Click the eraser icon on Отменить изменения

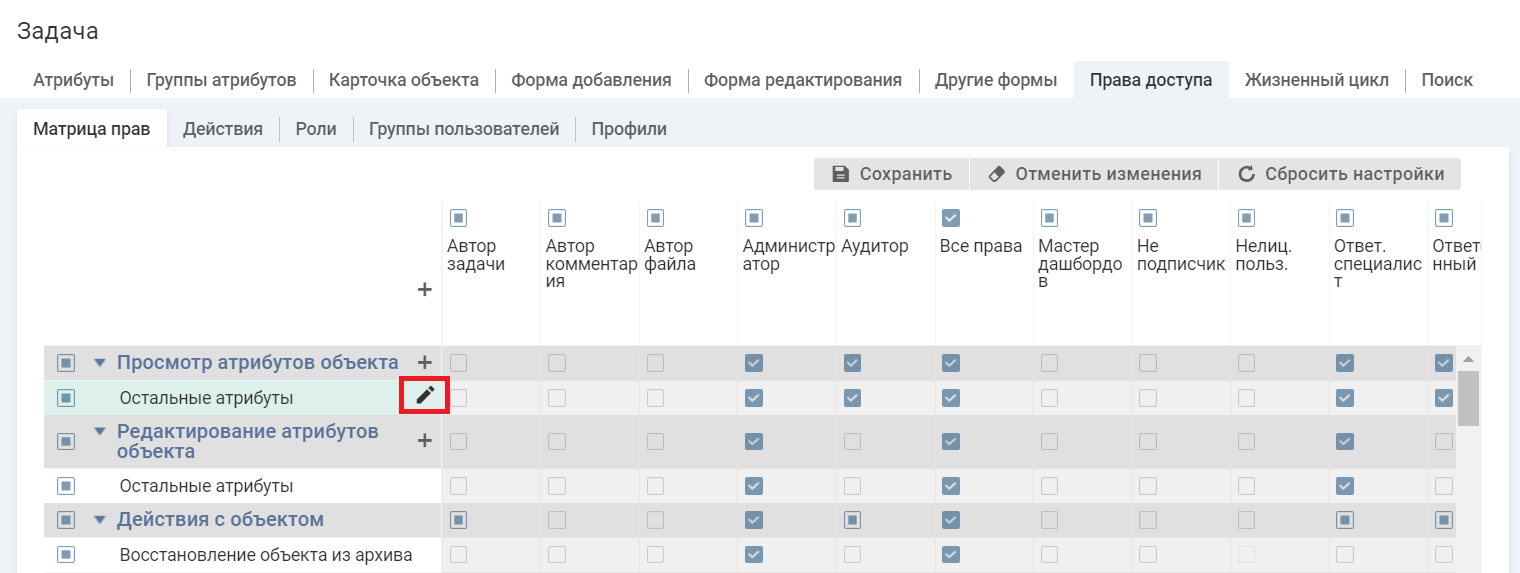[x=996, y=174]
